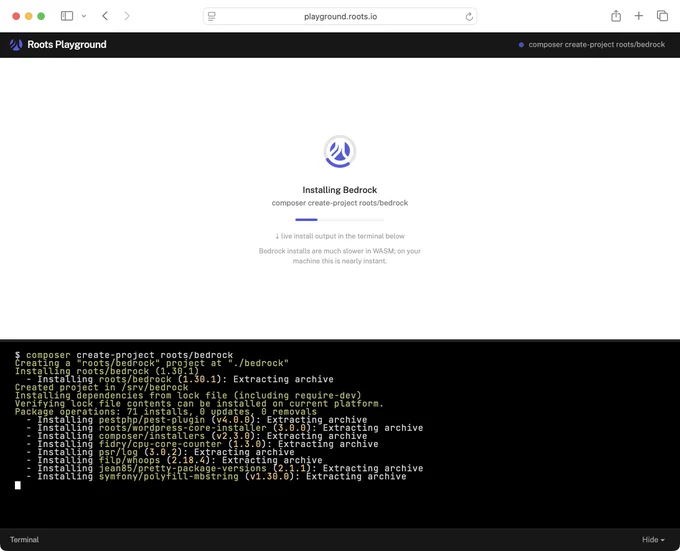This screenshot has height=551, width=680.
Task: Select the roots/wordpress-core-installer install line
Action: [225, 428]
